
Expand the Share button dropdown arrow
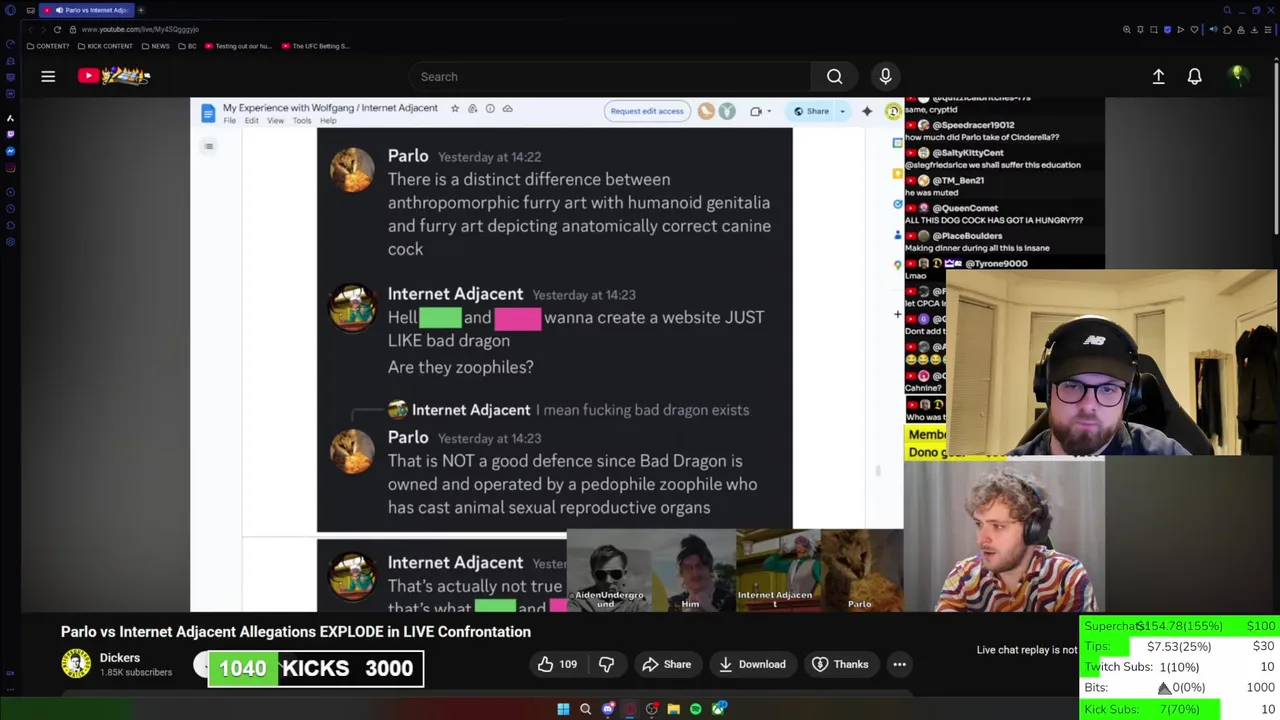842,111
